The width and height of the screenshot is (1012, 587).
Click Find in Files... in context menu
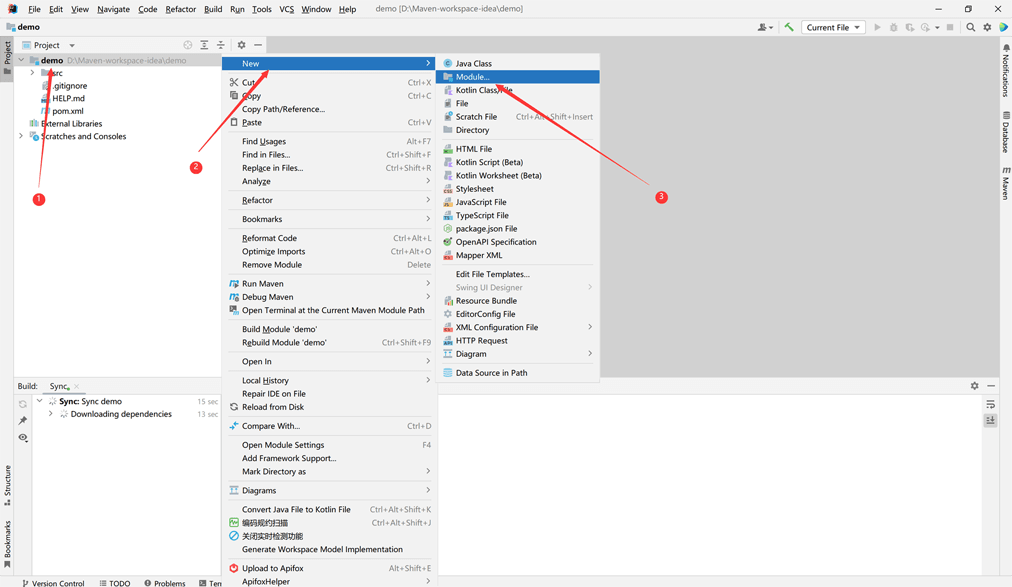point(330,155)
